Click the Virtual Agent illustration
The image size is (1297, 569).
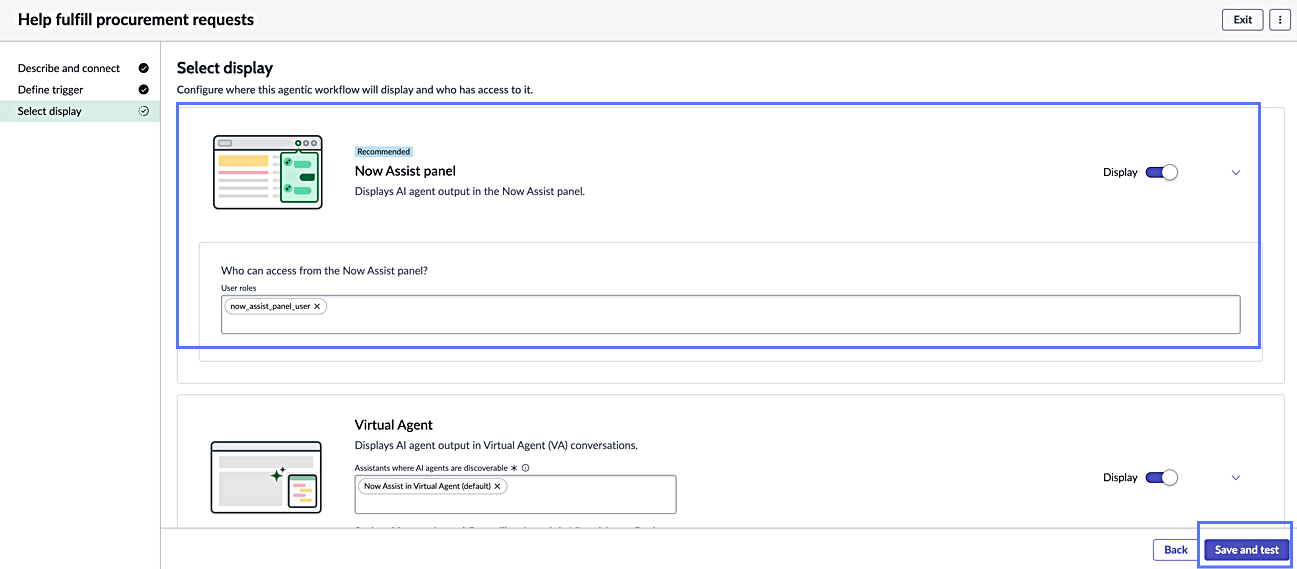(x=266, y=477)
